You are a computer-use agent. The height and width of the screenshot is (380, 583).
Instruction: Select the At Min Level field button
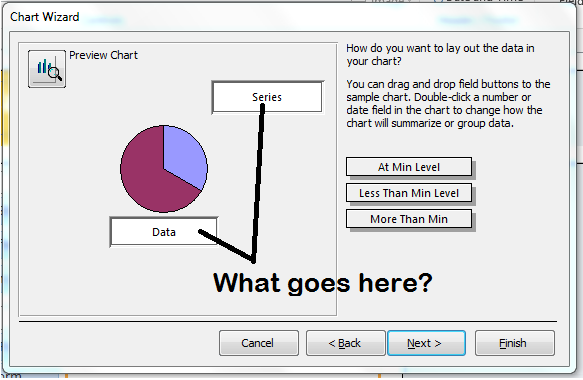409,167
